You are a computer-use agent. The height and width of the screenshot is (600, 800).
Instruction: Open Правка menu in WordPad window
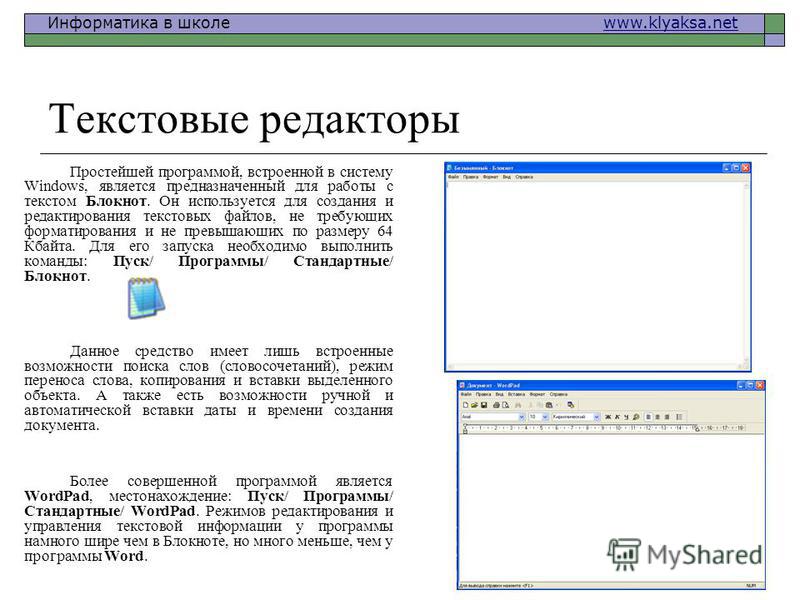[484, 394]
